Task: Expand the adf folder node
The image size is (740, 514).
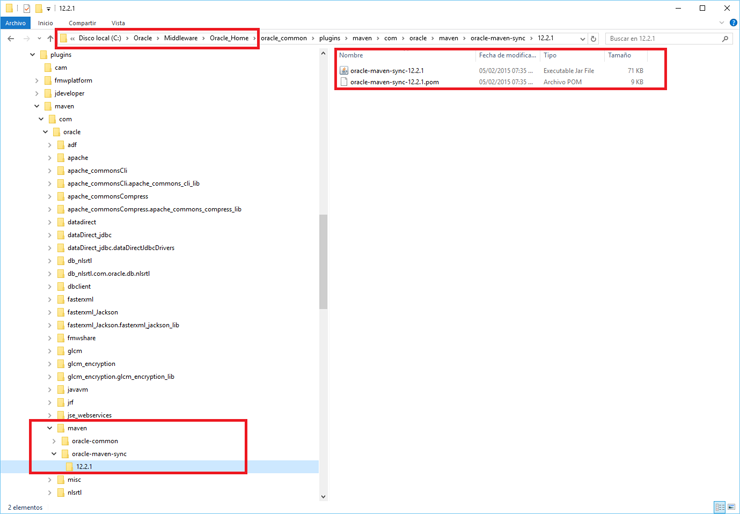Action: 50,145
